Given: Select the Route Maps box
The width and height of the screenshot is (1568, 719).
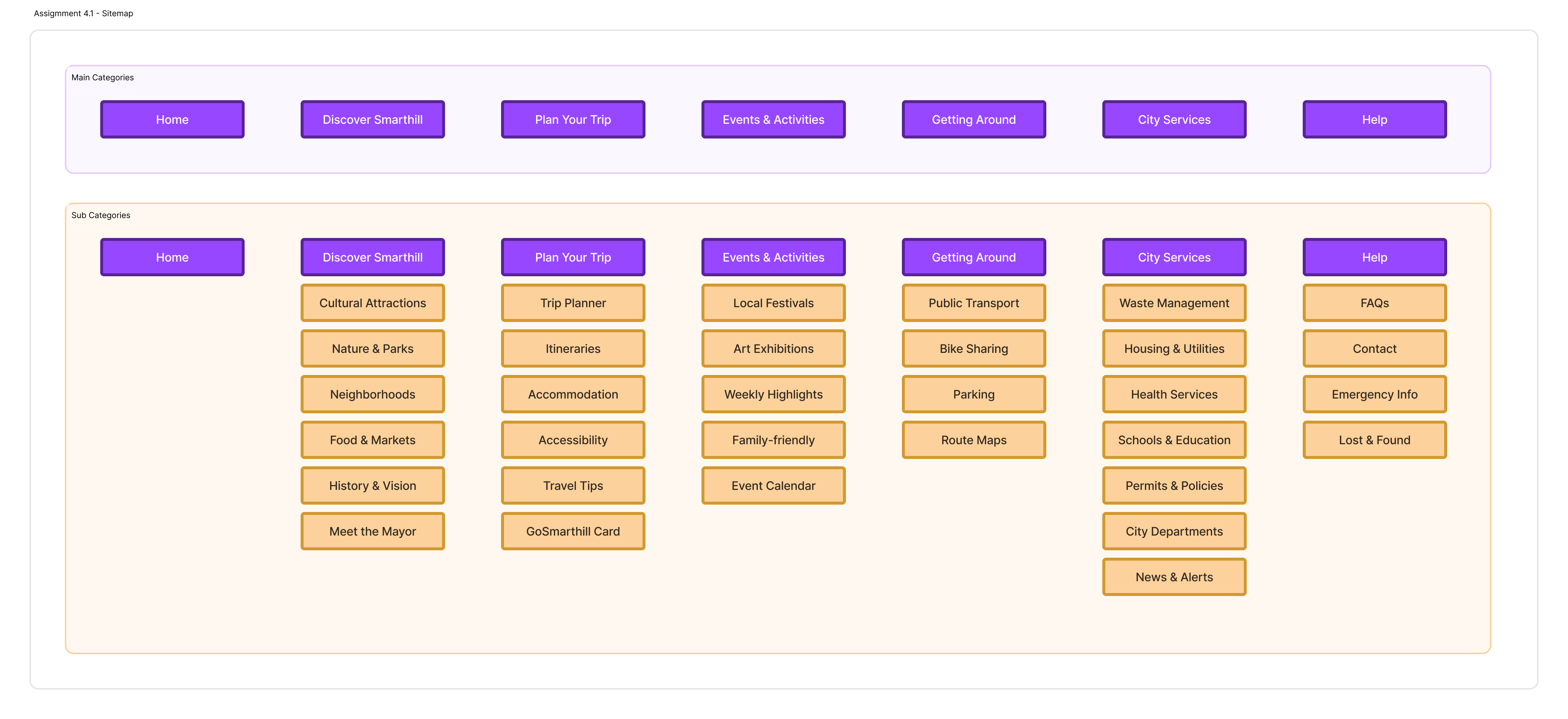Looking at the screenshot, I should point(973,439).
